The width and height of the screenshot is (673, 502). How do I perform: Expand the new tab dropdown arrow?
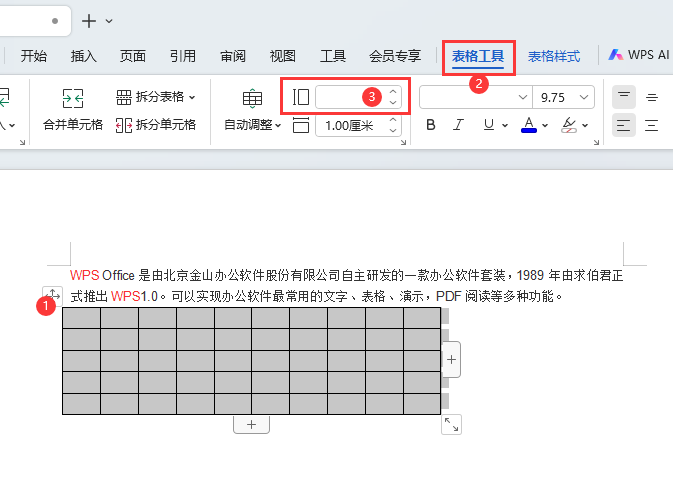pyautogui.click(x=109, y=21)
